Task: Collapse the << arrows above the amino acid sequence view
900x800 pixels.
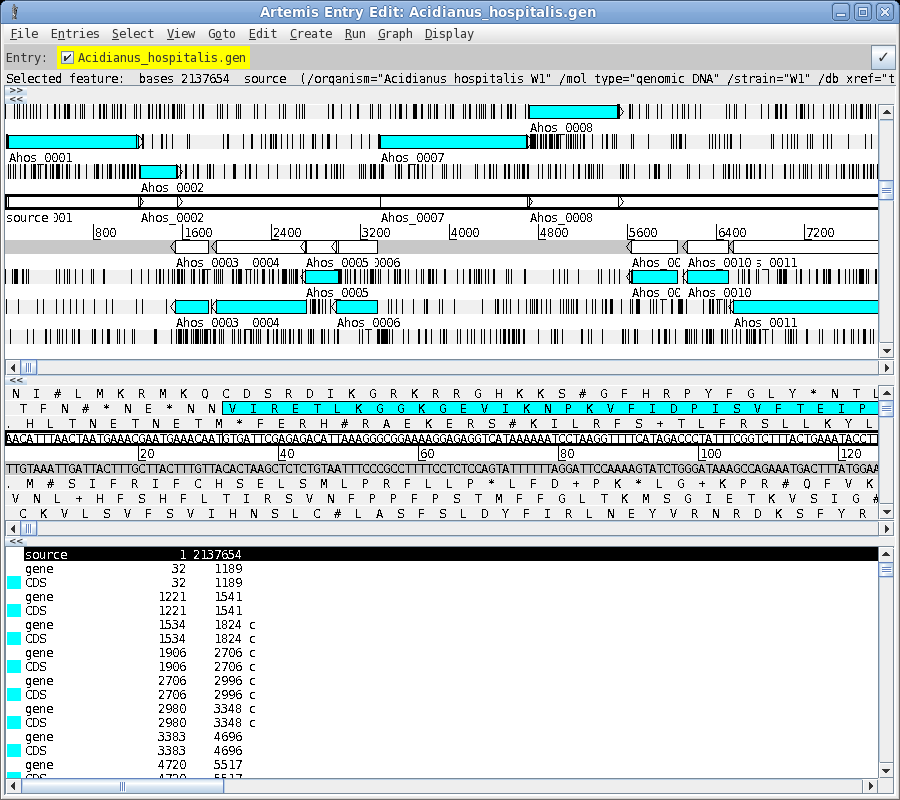Action: click(16, 380)
